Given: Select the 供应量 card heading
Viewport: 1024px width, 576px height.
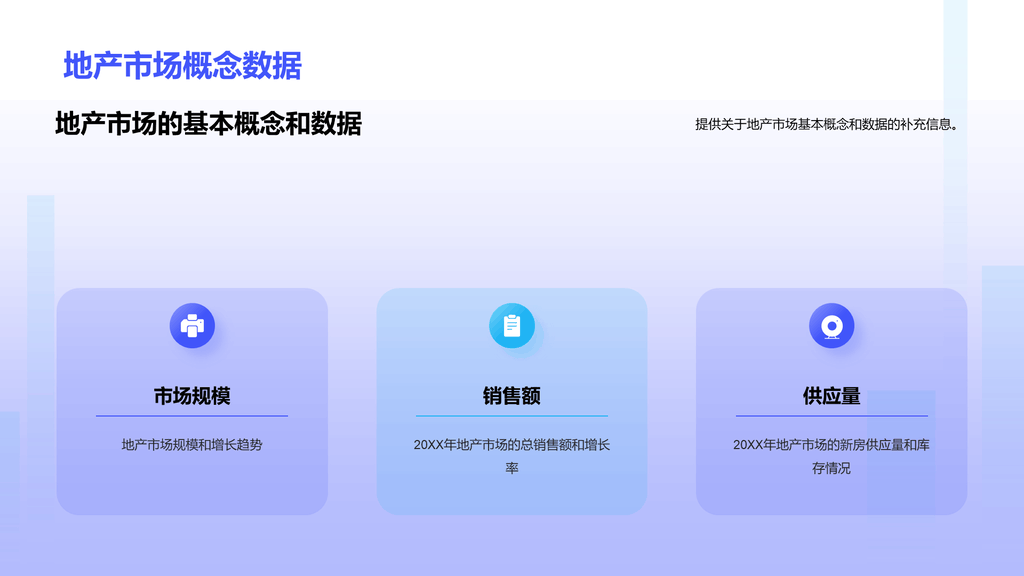Looking at the screenshot, I should pyautogui.click(x=831, y=396).
